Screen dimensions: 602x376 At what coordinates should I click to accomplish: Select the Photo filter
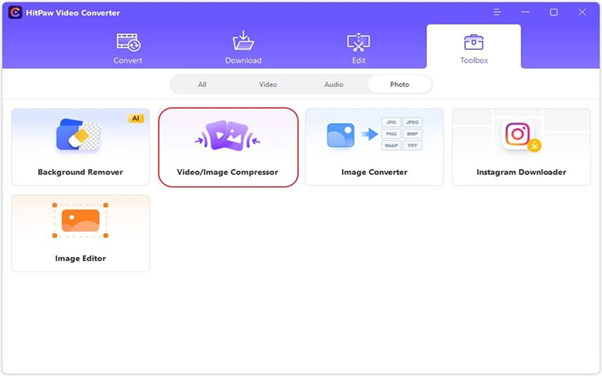(x=400, y=84)
